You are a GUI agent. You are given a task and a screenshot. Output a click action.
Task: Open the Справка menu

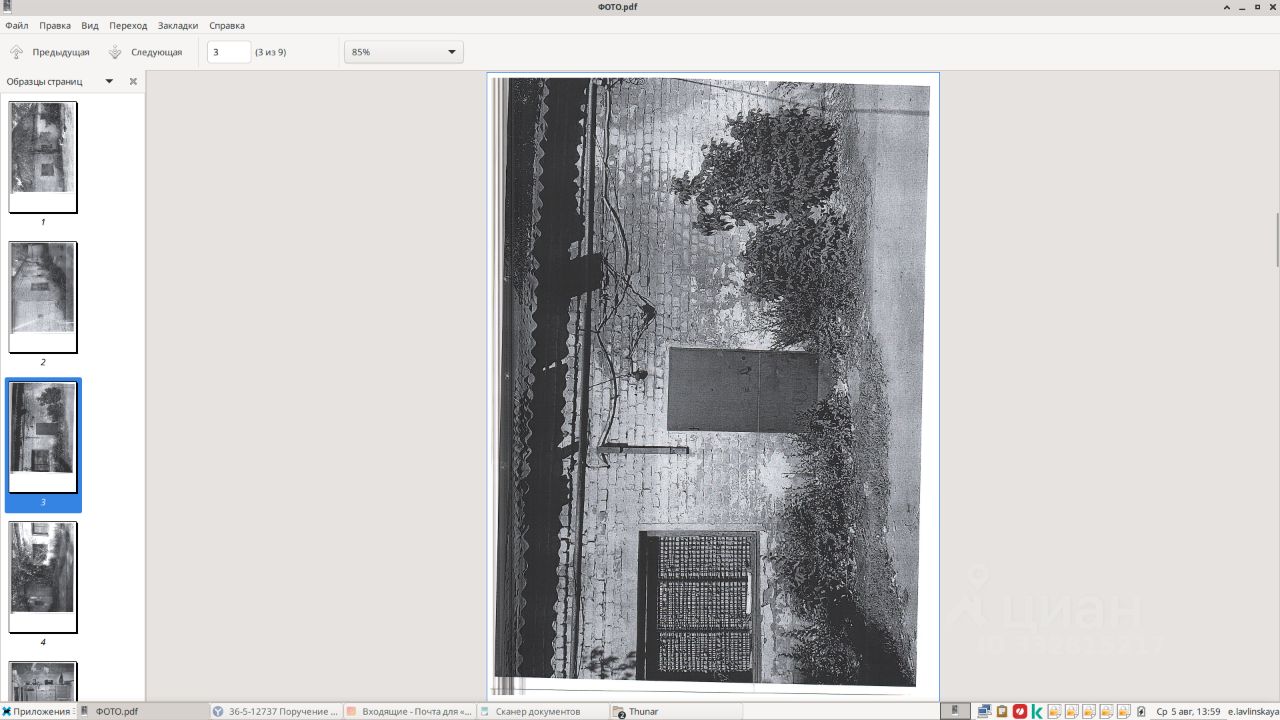pyautogui.click(x=227, y=25)
